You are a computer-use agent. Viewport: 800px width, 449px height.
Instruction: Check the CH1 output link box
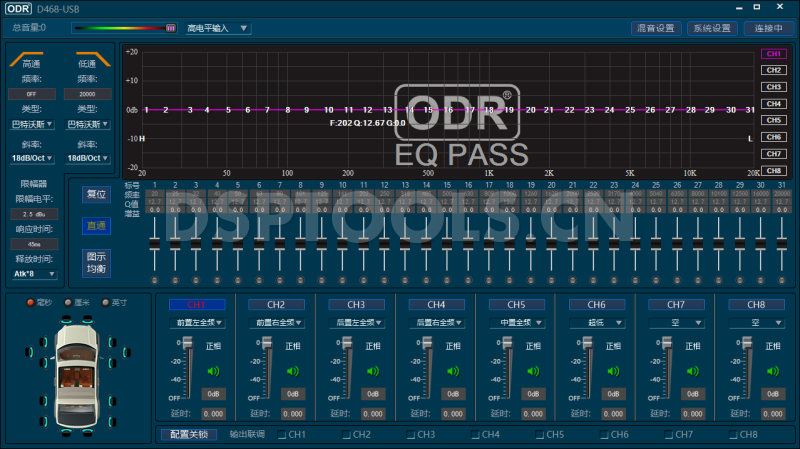(x=282, y=435)
